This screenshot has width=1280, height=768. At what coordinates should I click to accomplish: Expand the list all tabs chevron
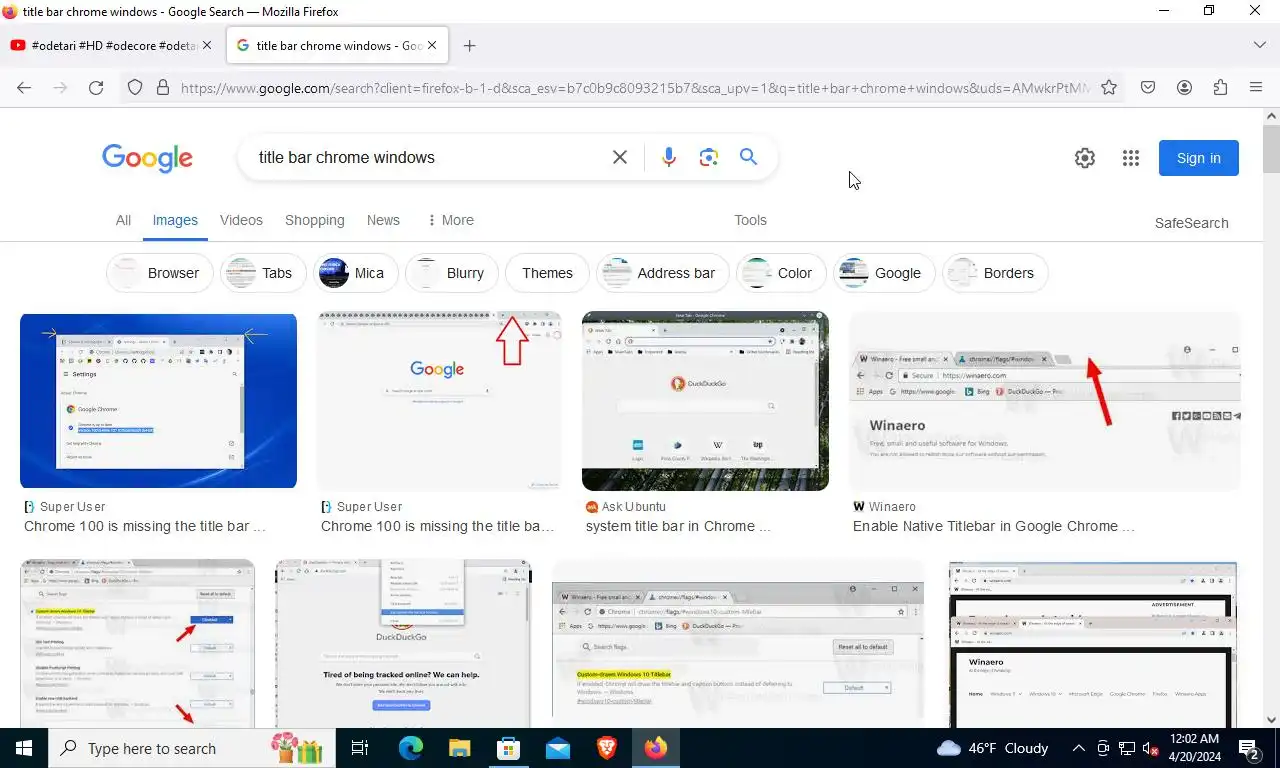1259,45
